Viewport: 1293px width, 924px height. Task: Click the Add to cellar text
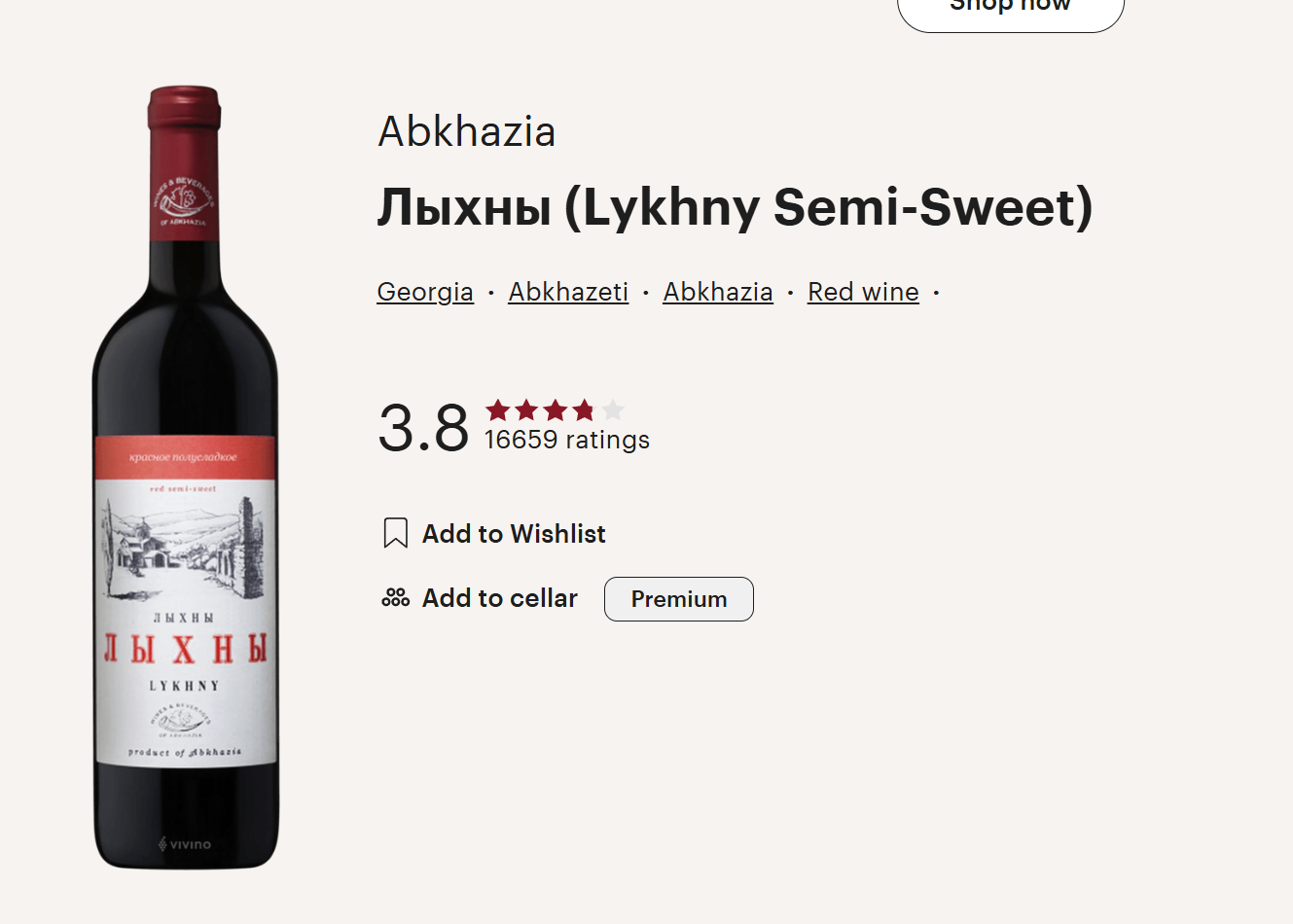click(500, 598)
